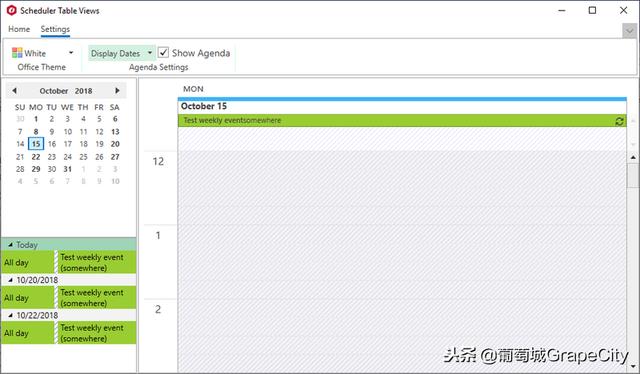The height and width of the screenshot is (374, 640).
Task: Click the 2018 year label
Action: 84,91
